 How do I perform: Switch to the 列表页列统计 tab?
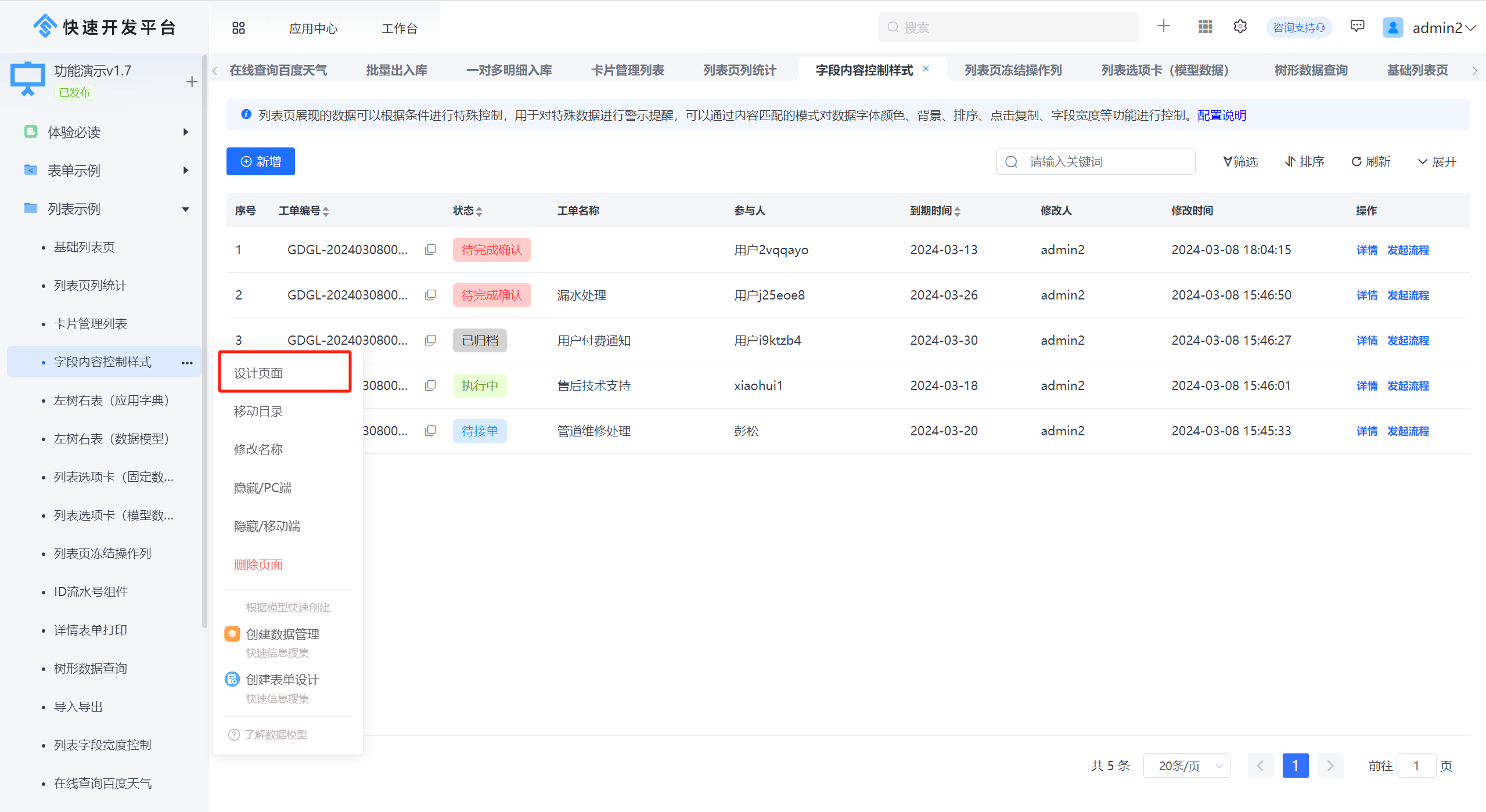(x=739, y=70)
